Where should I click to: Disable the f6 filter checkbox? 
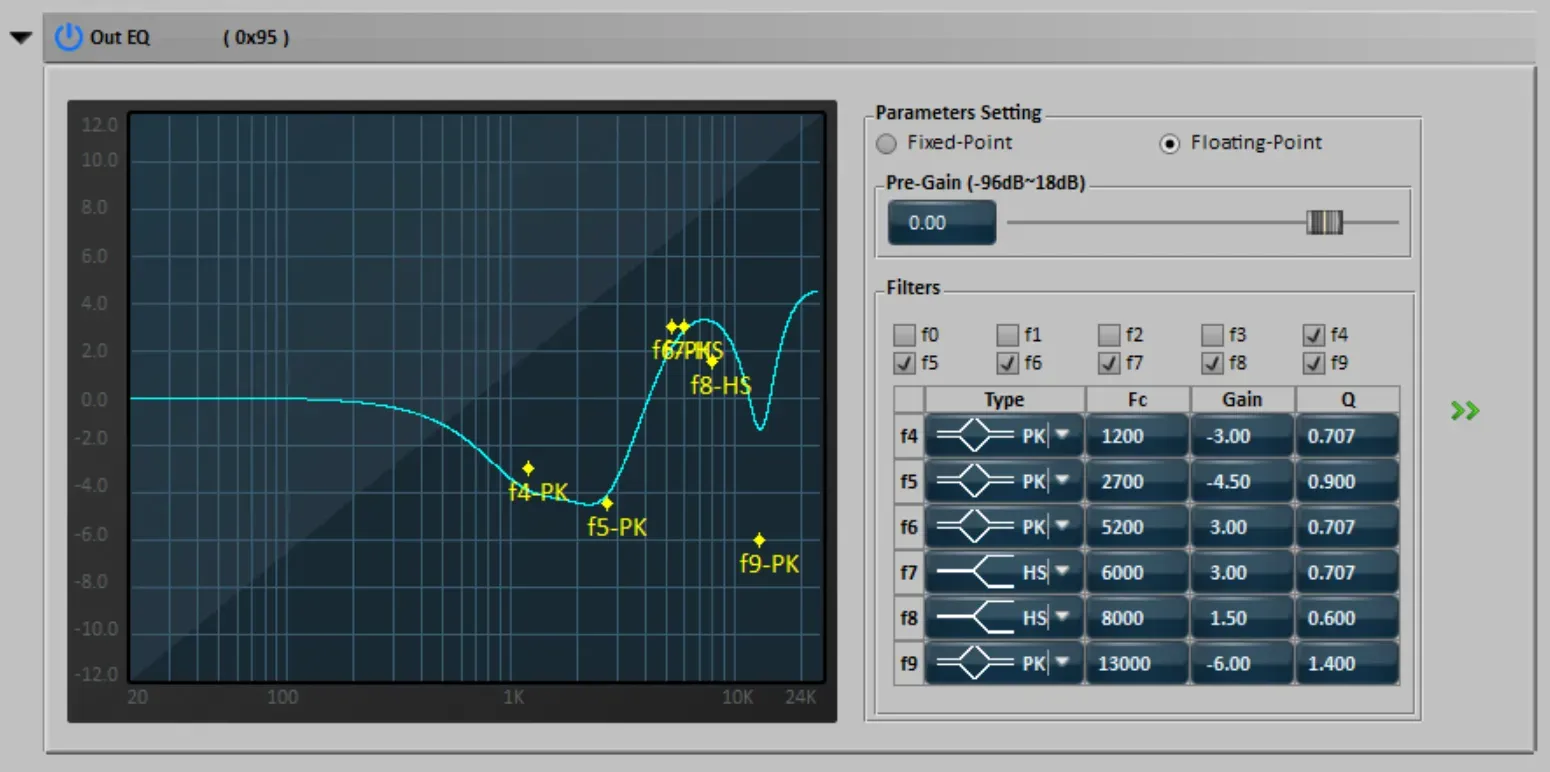click(1007, 363)
